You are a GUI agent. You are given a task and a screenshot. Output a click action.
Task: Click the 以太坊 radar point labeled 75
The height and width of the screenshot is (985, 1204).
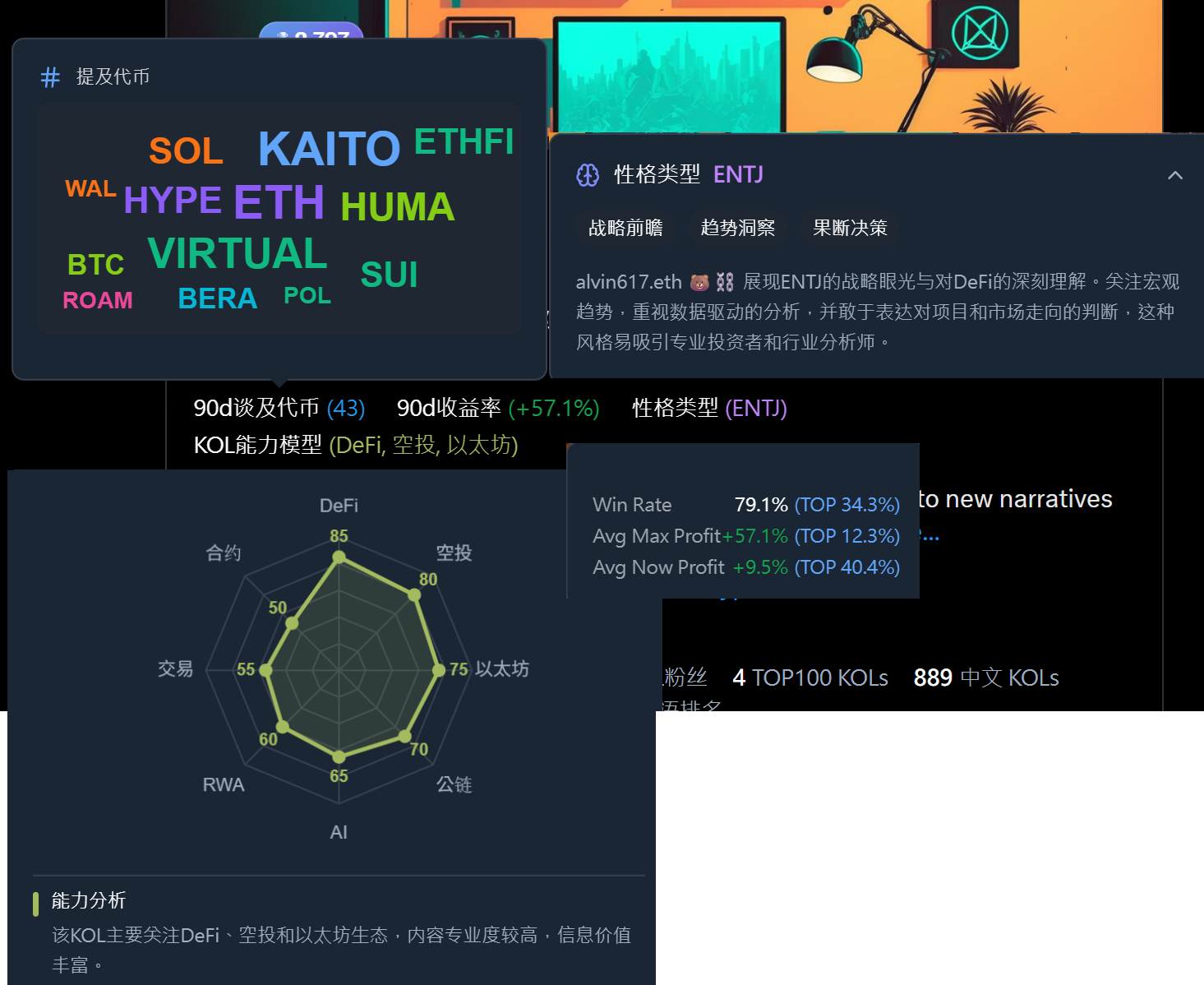pyautogui.click(x=438, y=670)
